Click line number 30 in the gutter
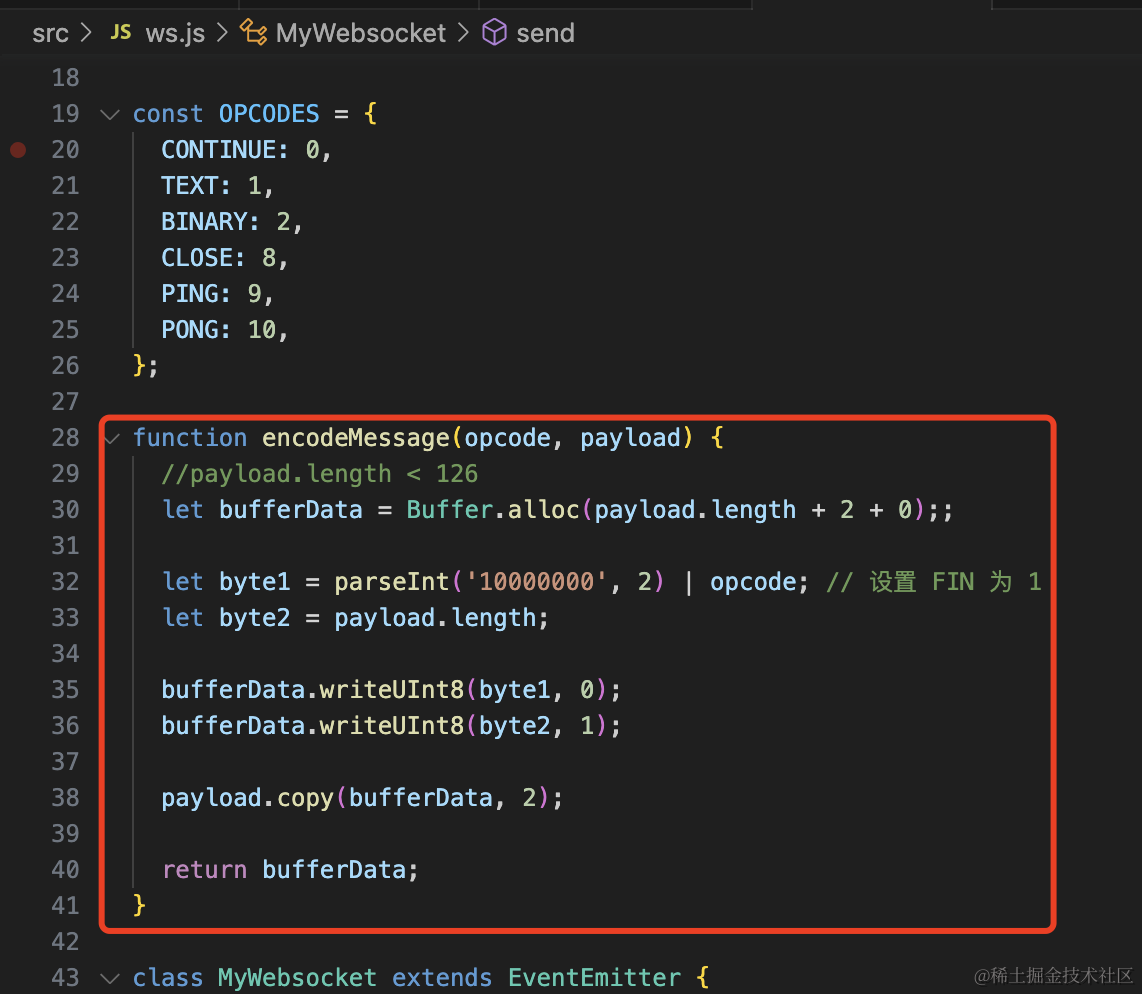 coord(65,510)
